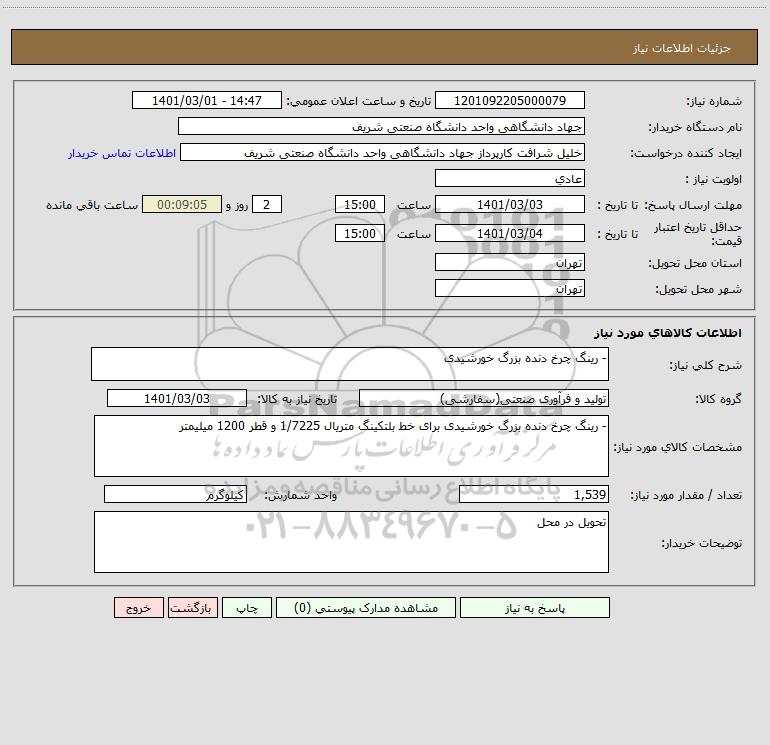Click the delivery city field تهران

[510, 288]
